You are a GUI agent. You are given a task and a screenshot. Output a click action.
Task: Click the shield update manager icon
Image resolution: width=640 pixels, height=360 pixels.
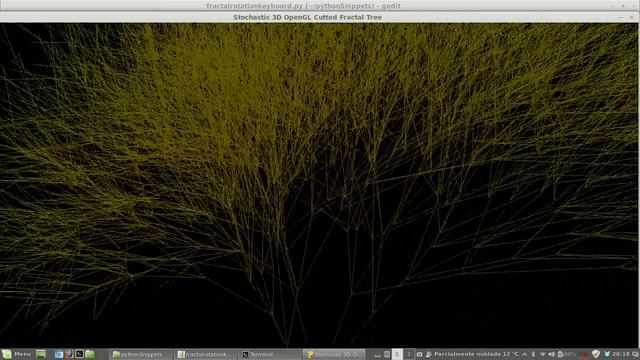(596, 354)
